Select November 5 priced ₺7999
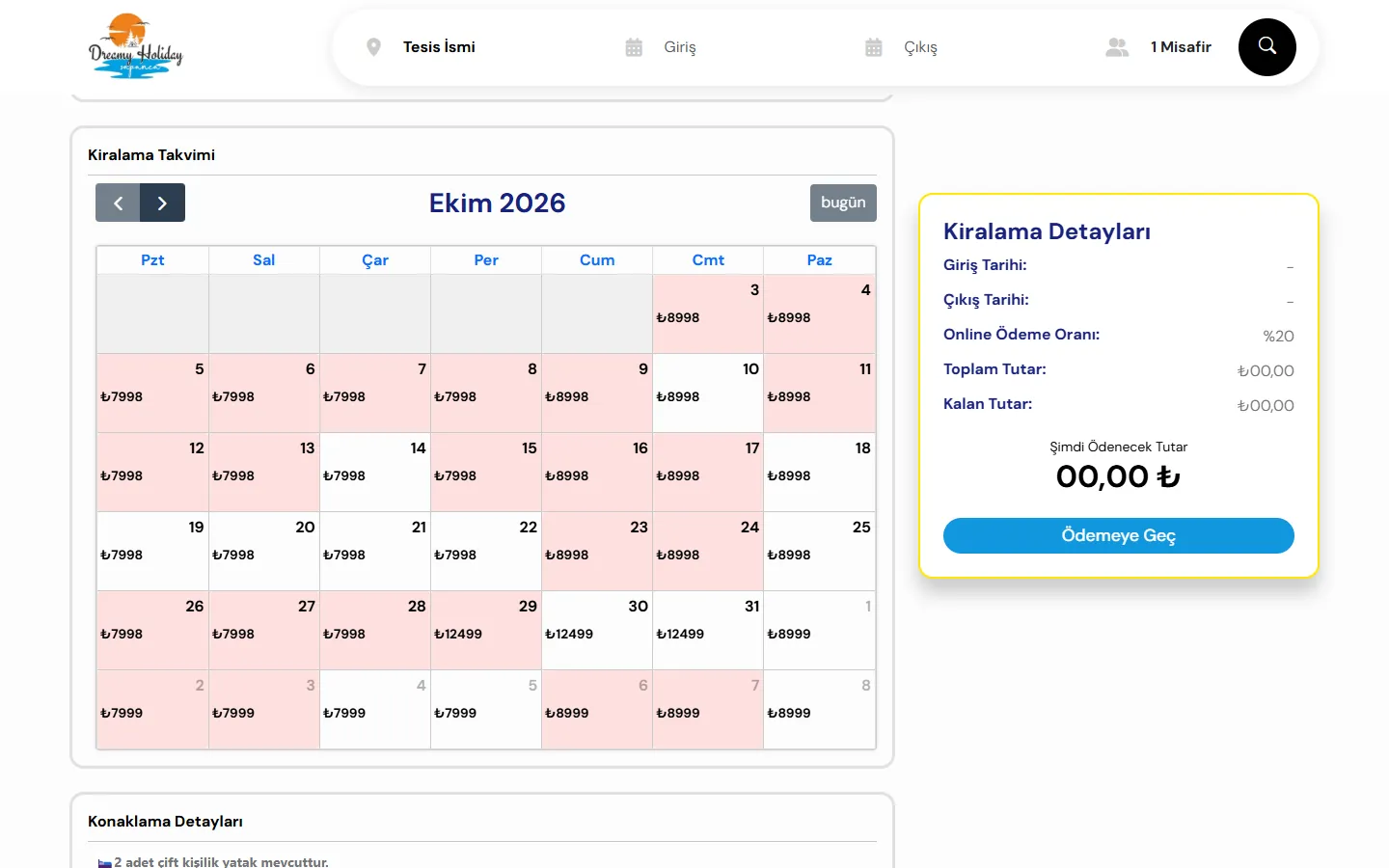 [486, 710]
